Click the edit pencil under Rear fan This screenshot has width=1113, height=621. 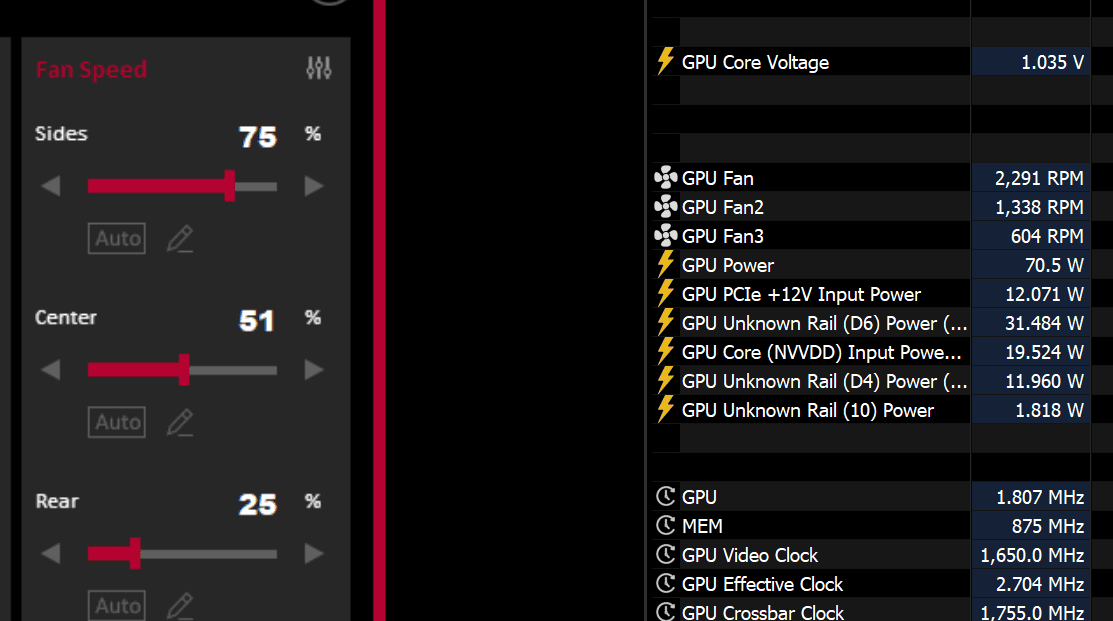point(180,605)
